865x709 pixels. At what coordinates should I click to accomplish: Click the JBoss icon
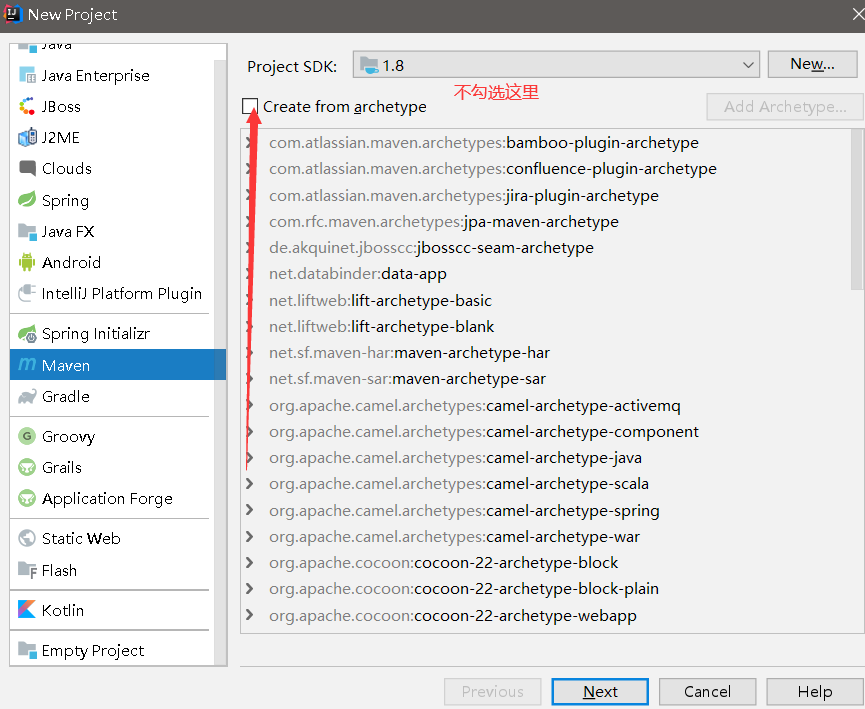(27, 106)
